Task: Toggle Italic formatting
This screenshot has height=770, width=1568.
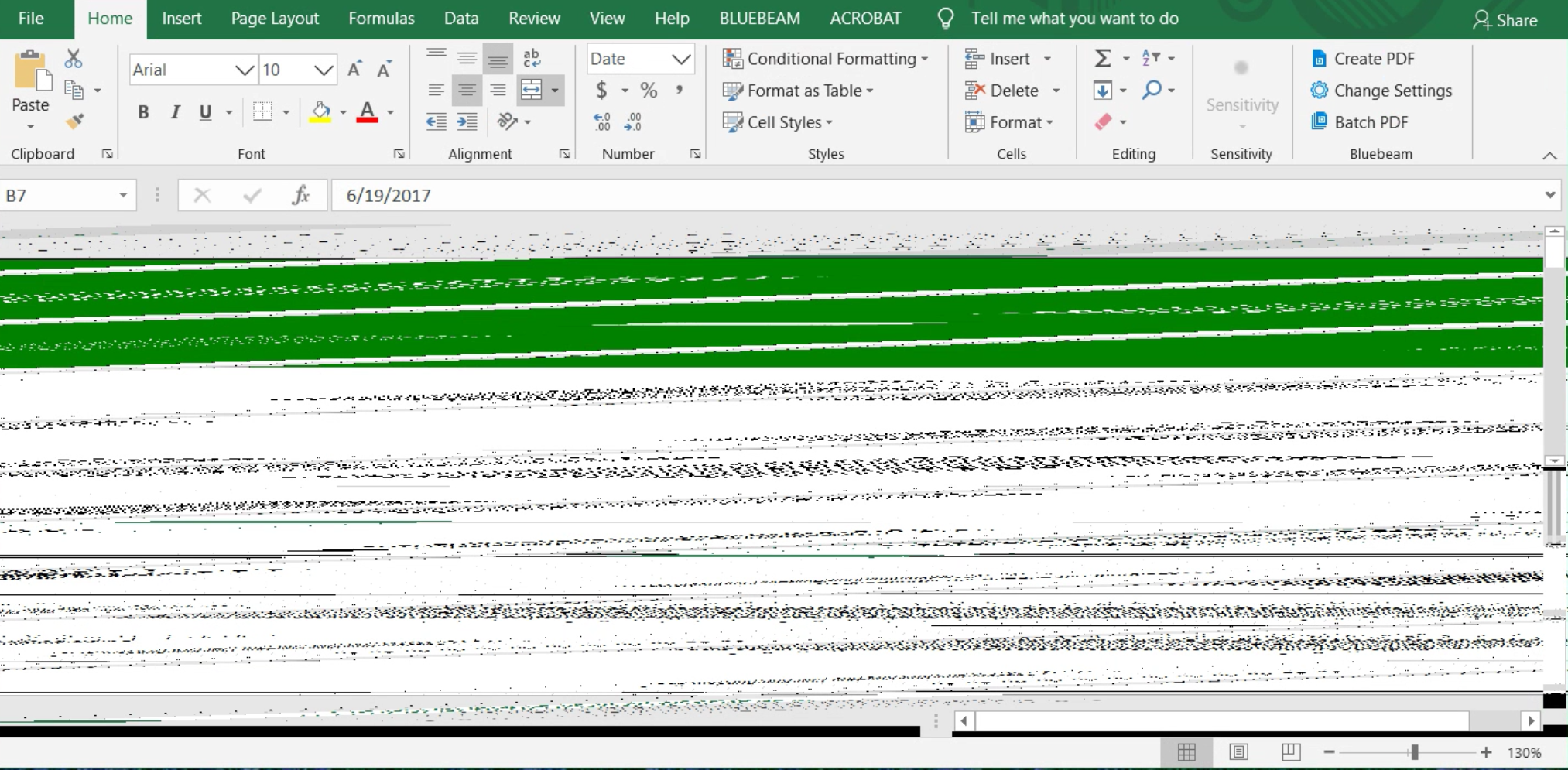Action: (x=175, y=112)
